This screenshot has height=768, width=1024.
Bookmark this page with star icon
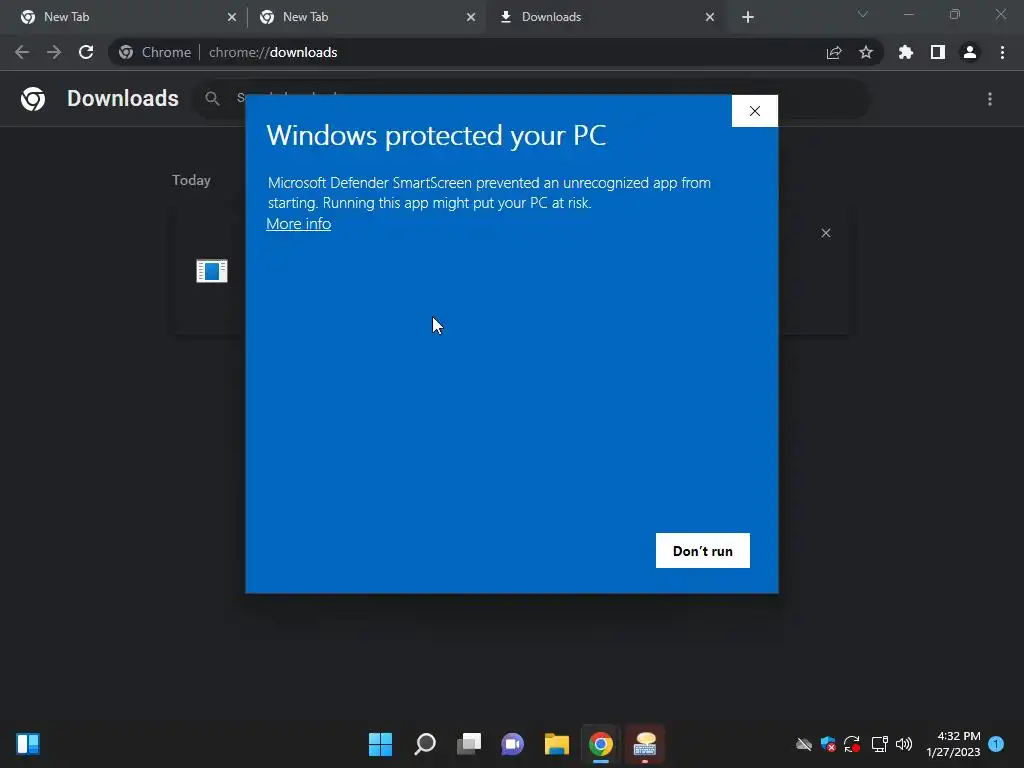(x=866, y=52)
